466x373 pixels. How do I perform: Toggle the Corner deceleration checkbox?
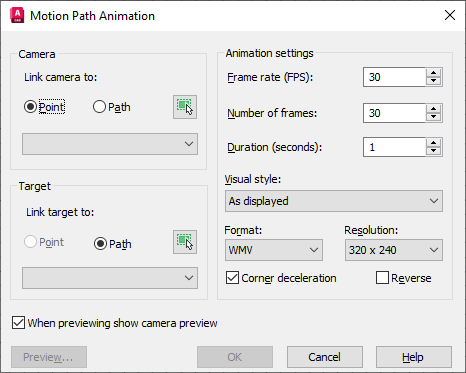coord(232,278)
